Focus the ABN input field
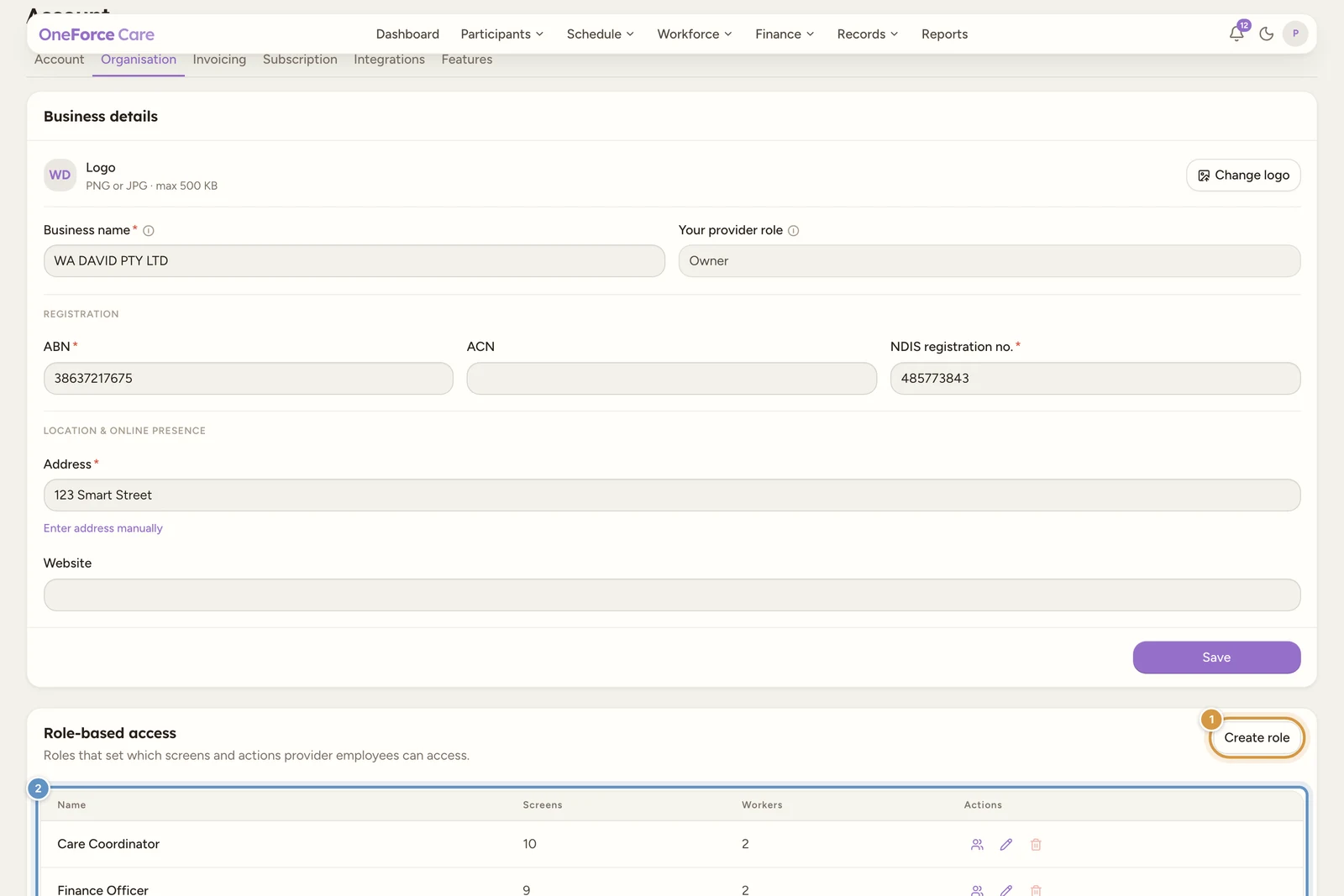The height and width of the screenshot is (896, 1344). (249, 379)
